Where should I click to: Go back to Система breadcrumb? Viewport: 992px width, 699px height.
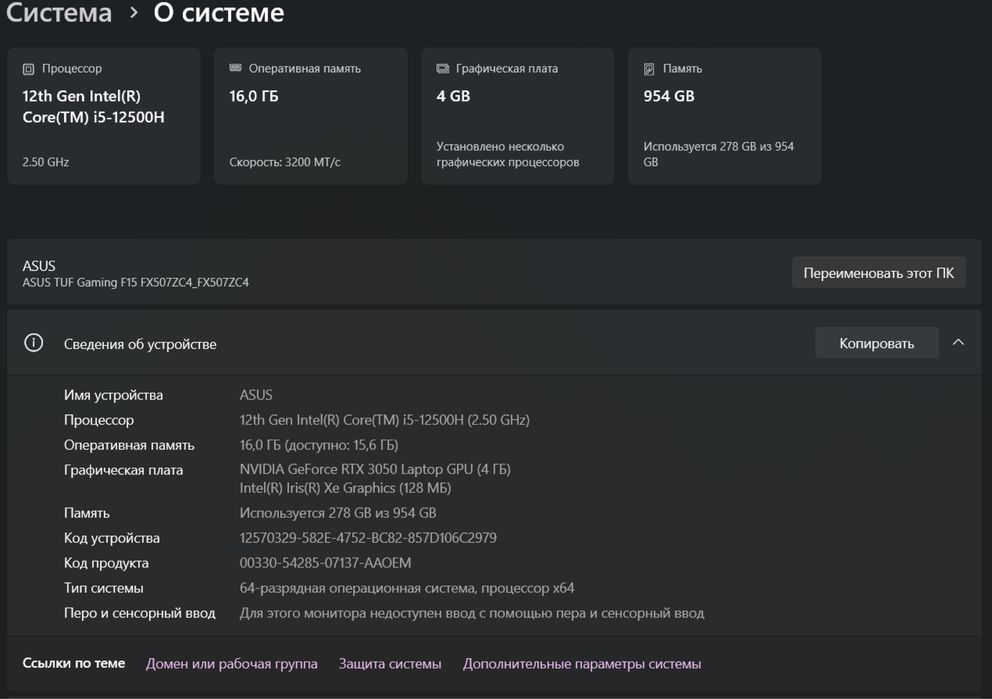pyautogui.click(x=59, y=13)
